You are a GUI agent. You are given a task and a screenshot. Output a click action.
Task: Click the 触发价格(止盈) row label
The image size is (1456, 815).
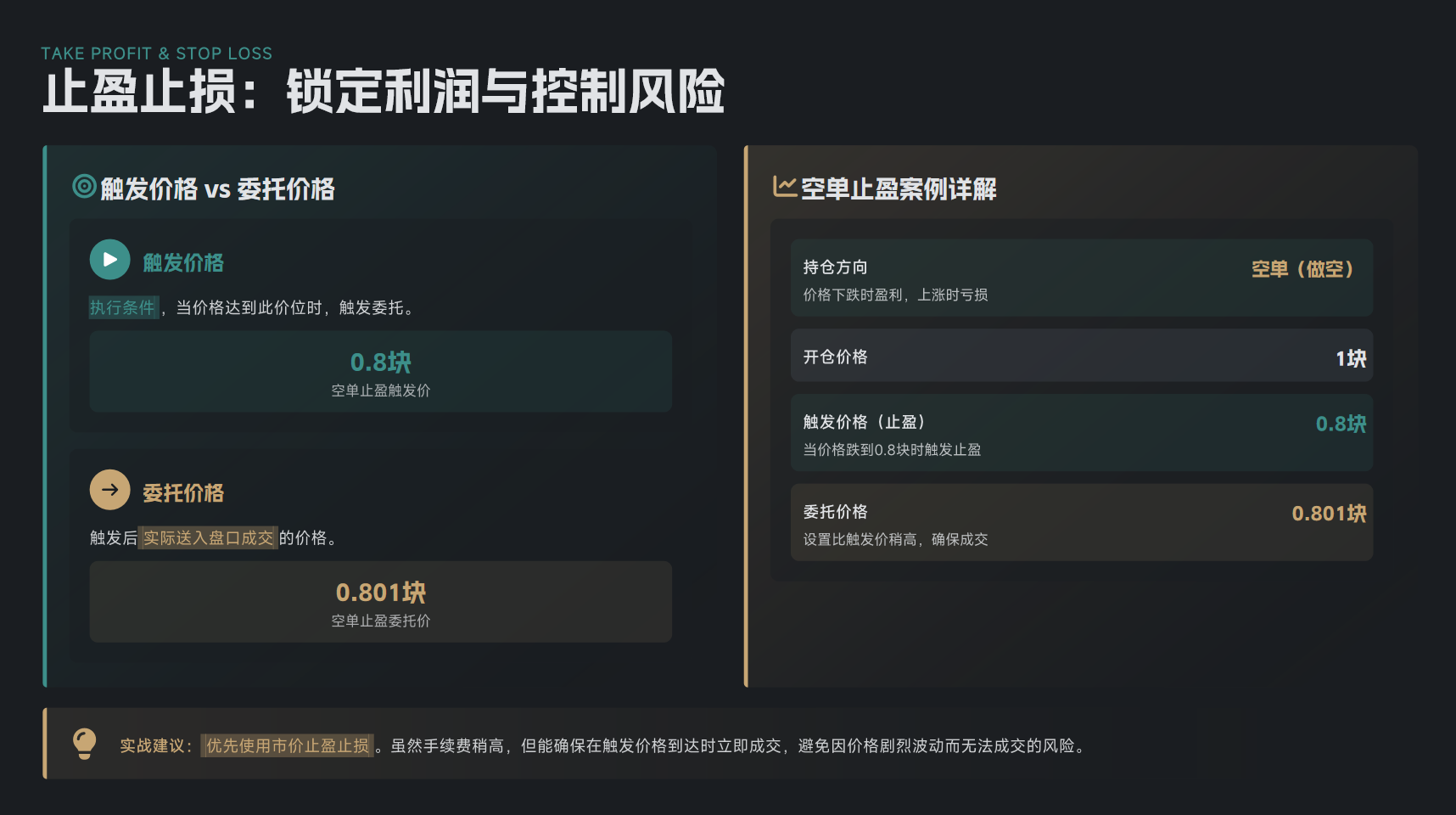click(863, 422)
